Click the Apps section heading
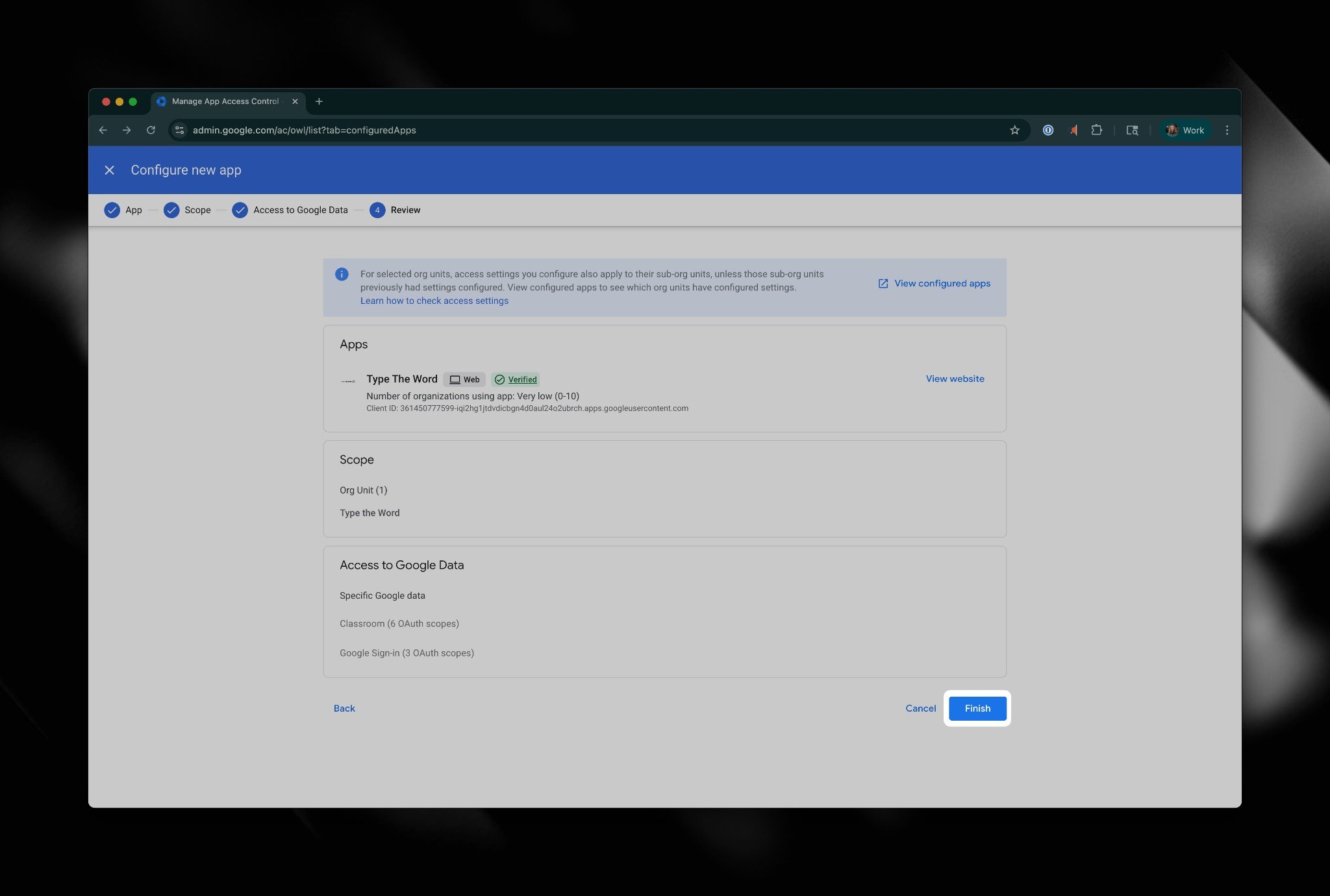Viewport: 1330px width, 896px height. click(x=354, y=345)
